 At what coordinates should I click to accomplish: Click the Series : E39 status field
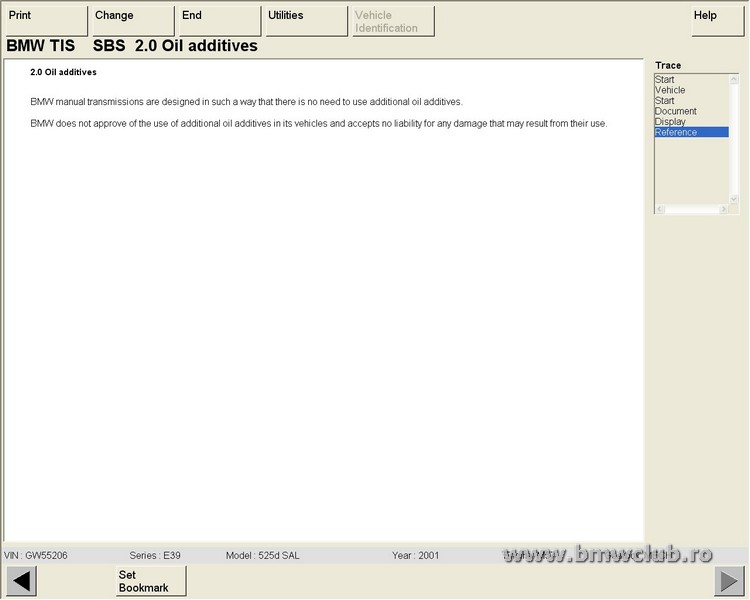[x=154, y=556]
